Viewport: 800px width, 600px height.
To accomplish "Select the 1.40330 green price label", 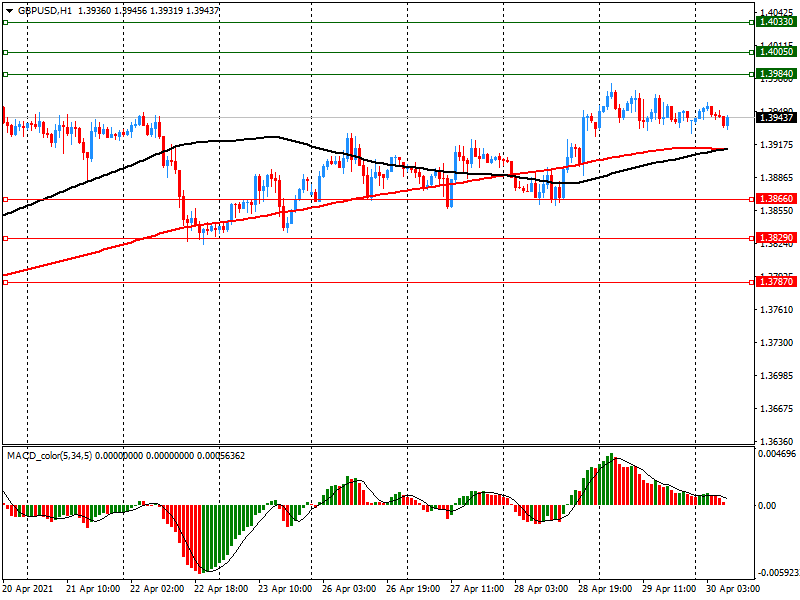I will tap(776, 22).
